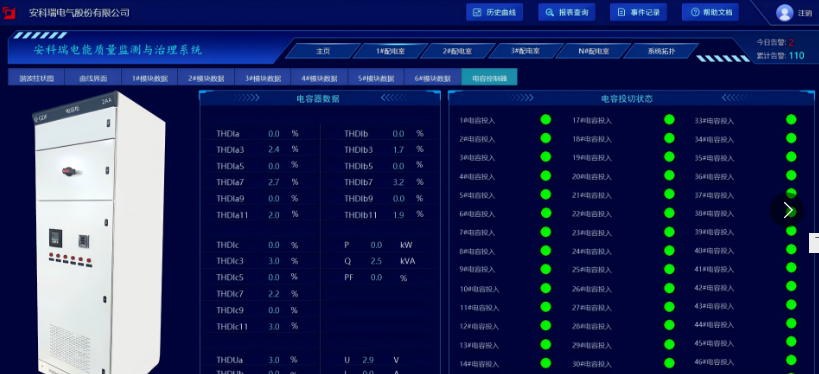This screenshot has width=819, height=374.
Task: Click the 3#电容投入 green indicator
Action: (545, 157)
